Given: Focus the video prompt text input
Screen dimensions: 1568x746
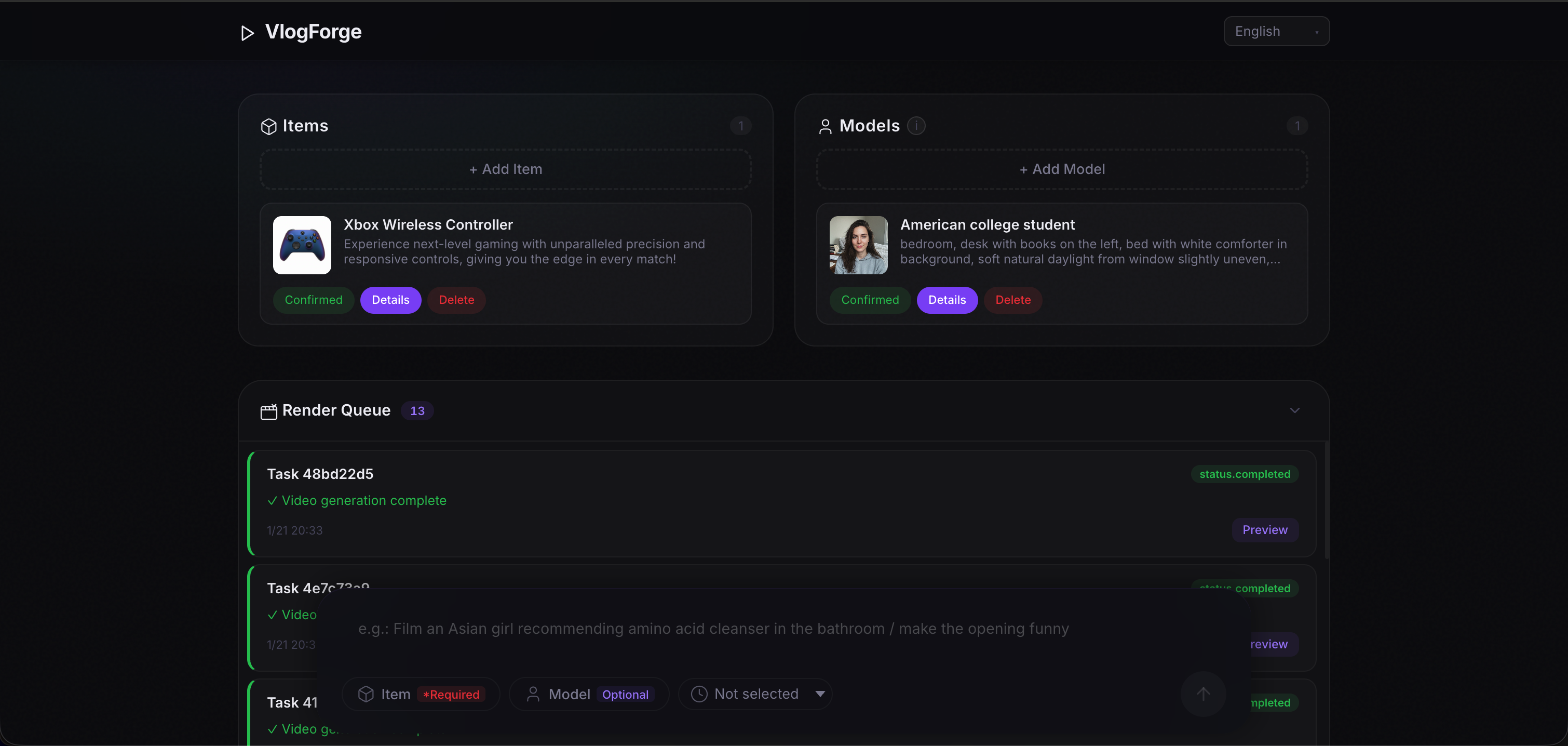Looking at the screenshot, I should 712,629.
